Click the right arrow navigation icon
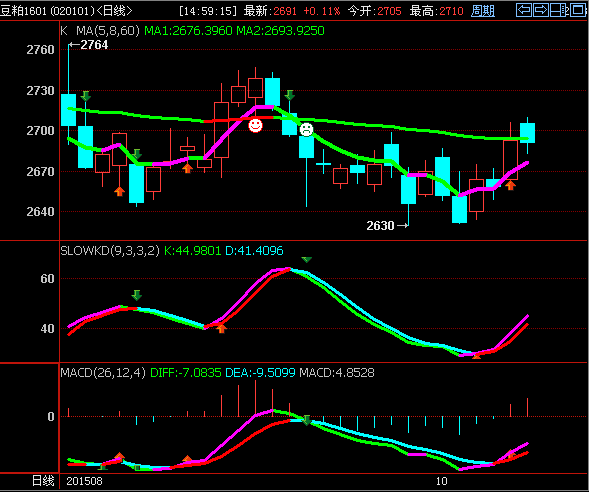This screenshot has width=589, height=492. (x=541, y=10)
